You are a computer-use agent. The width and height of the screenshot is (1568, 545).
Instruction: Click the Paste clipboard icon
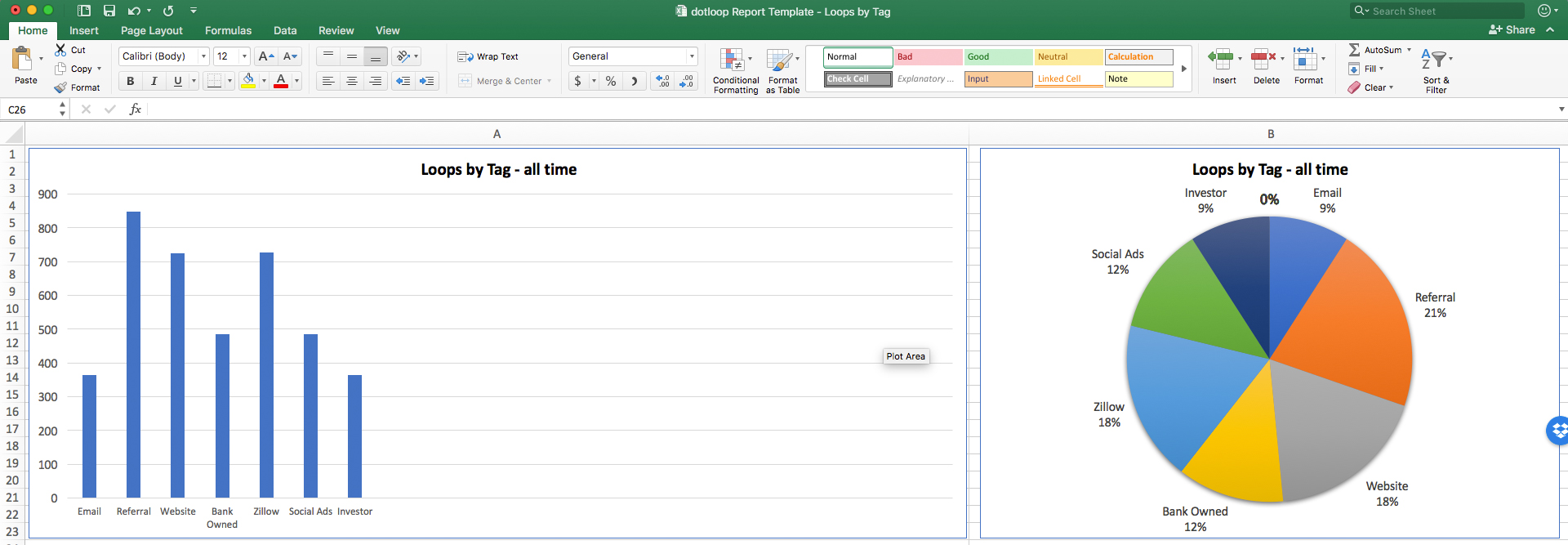click(22, 58)
